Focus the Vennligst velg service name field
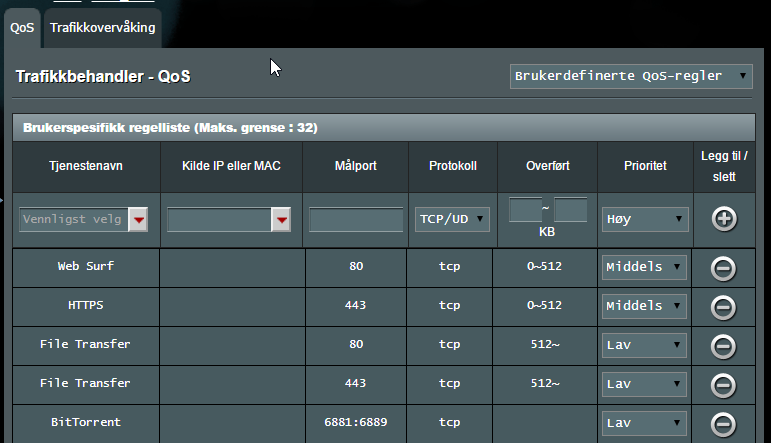 74,219
